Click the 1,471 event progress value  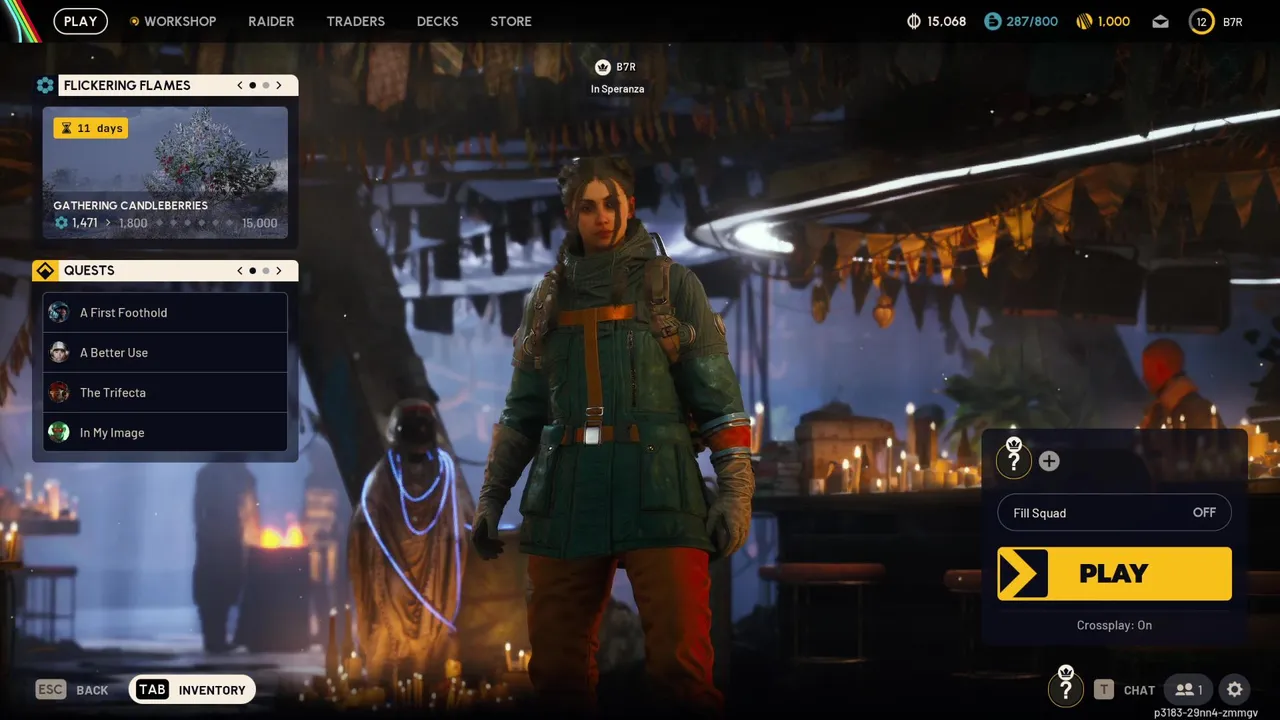coord(85,223)
